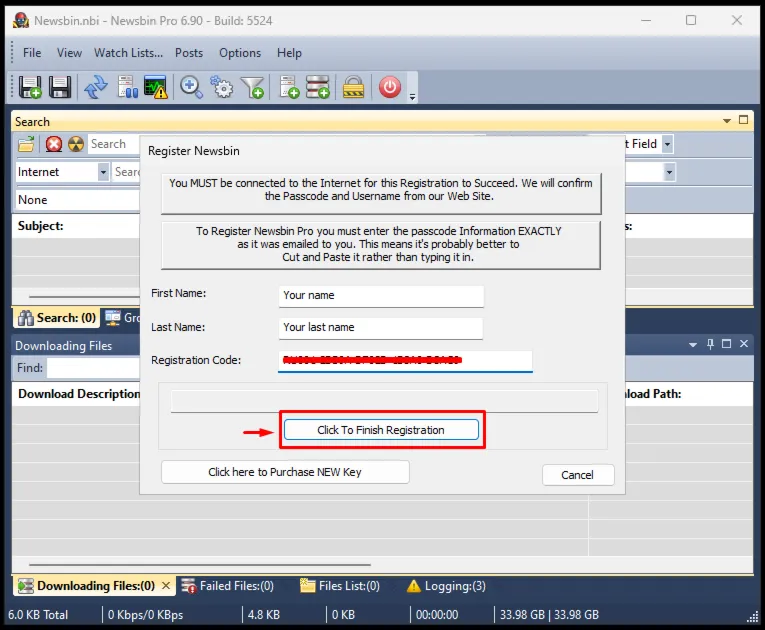Click the 0 Kbps/0 KBps status entry
765x630 pixels.
145,615
